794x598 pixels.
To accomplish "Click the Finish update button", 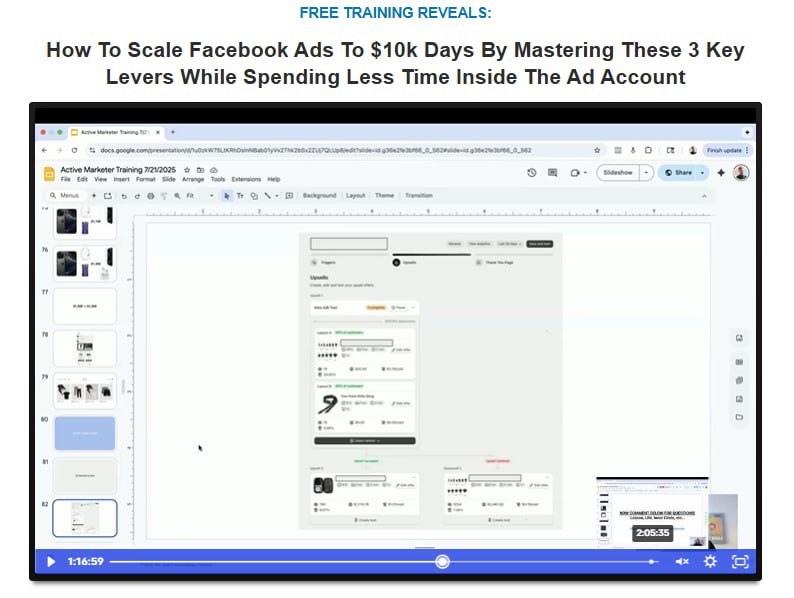I will point(727,150).
